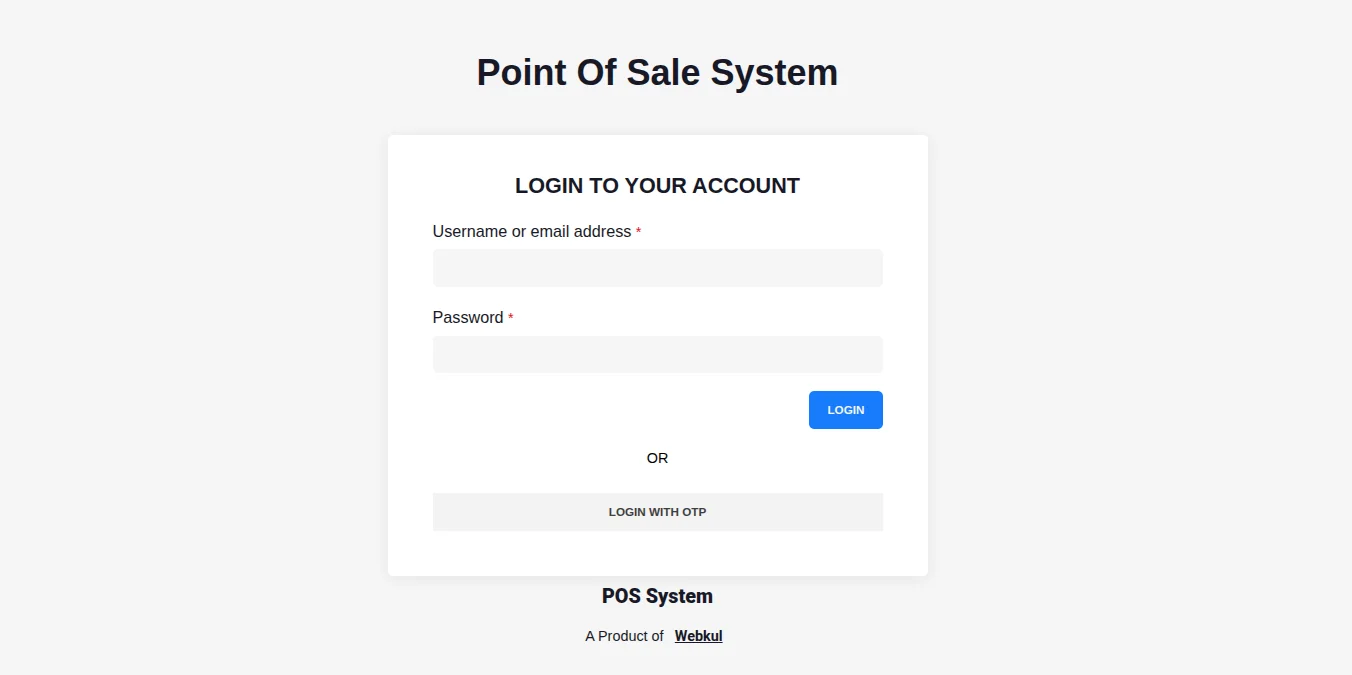Screen dimensions: 1352x675
Task: Click the 'Point Of Sale System' page title
Action: tap(657, 72)
